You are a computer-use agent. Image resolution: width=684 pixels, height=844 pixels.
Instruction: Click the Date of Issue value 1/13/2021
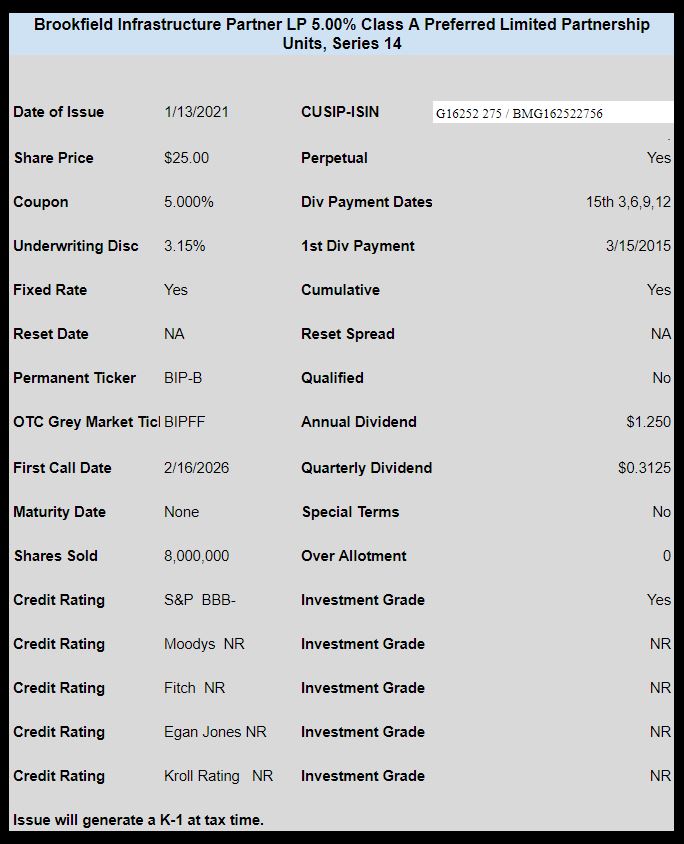pos(196,112)
